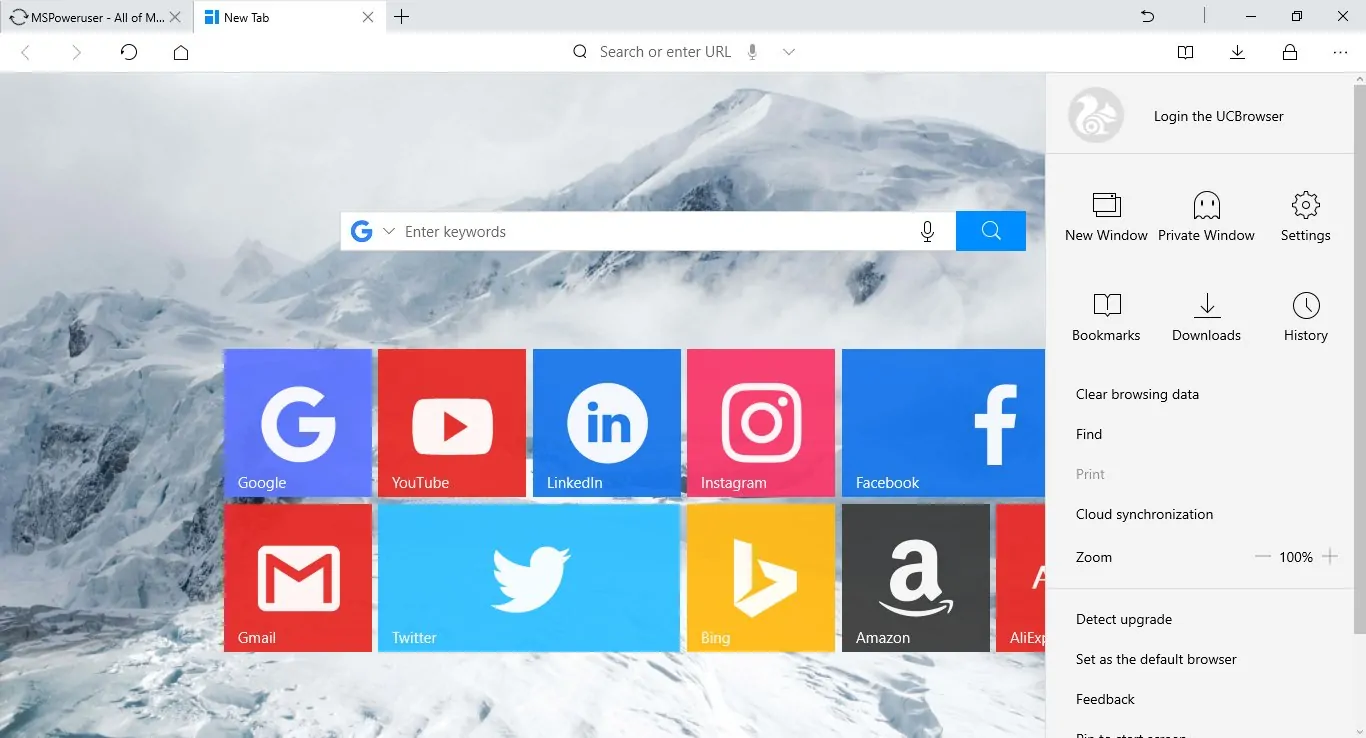Open Downloads from the menu panel
Image resolution: width=1366 pixels, height=738 pixels.
coord(1206,317)
